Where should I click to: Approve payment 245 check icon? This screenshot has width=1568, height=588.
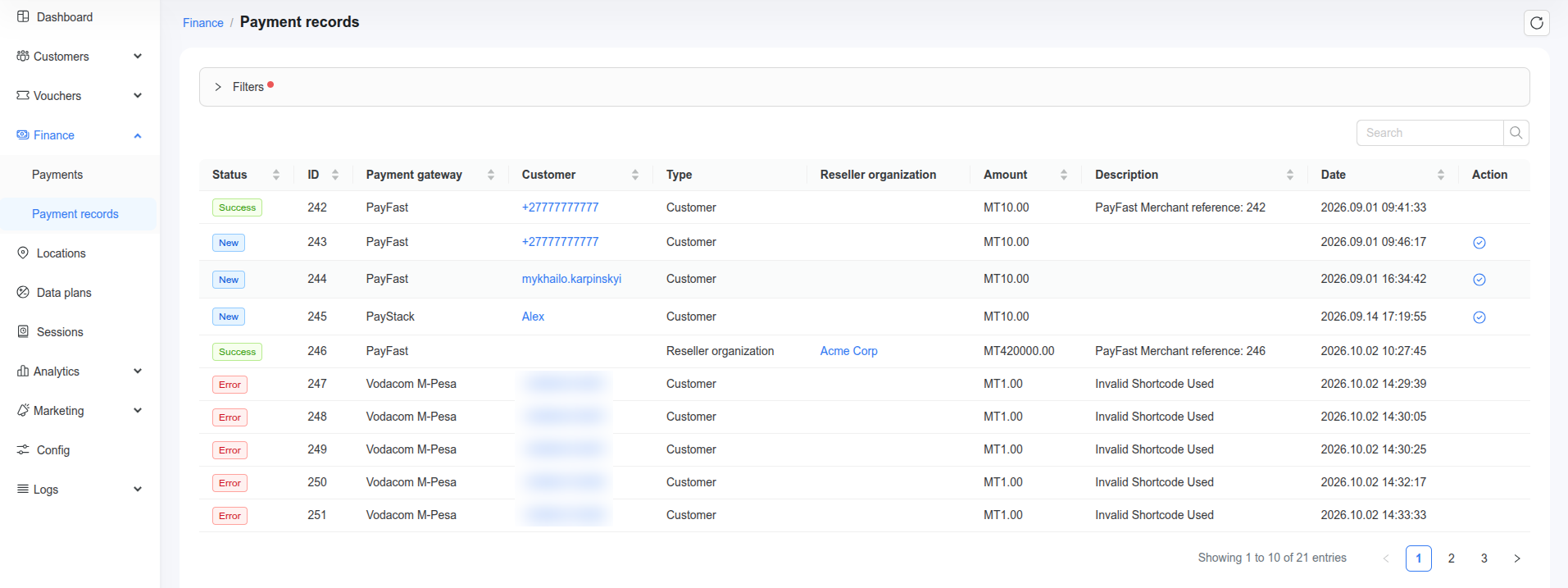[1479, 317]
